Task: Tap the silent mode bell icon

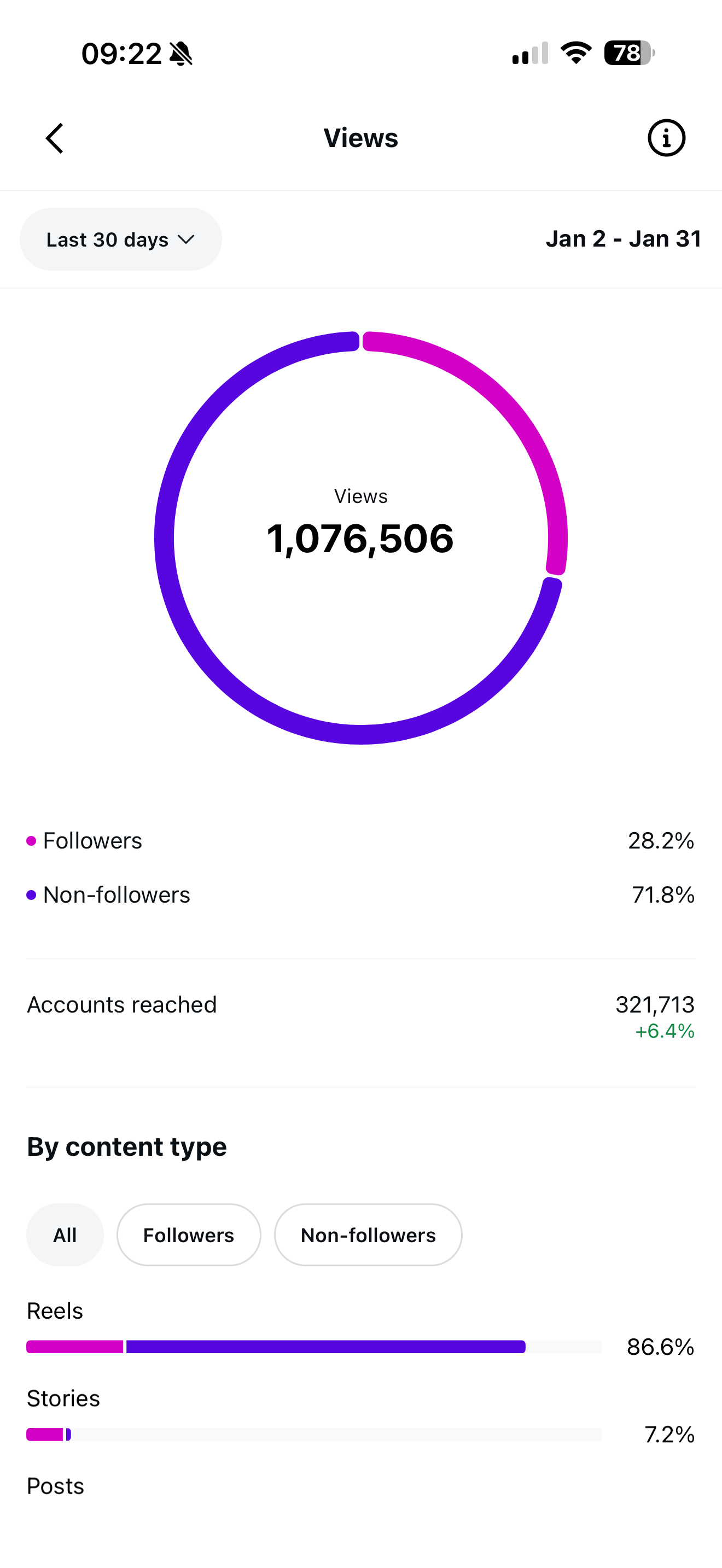Action: click(x=181, y=54)
